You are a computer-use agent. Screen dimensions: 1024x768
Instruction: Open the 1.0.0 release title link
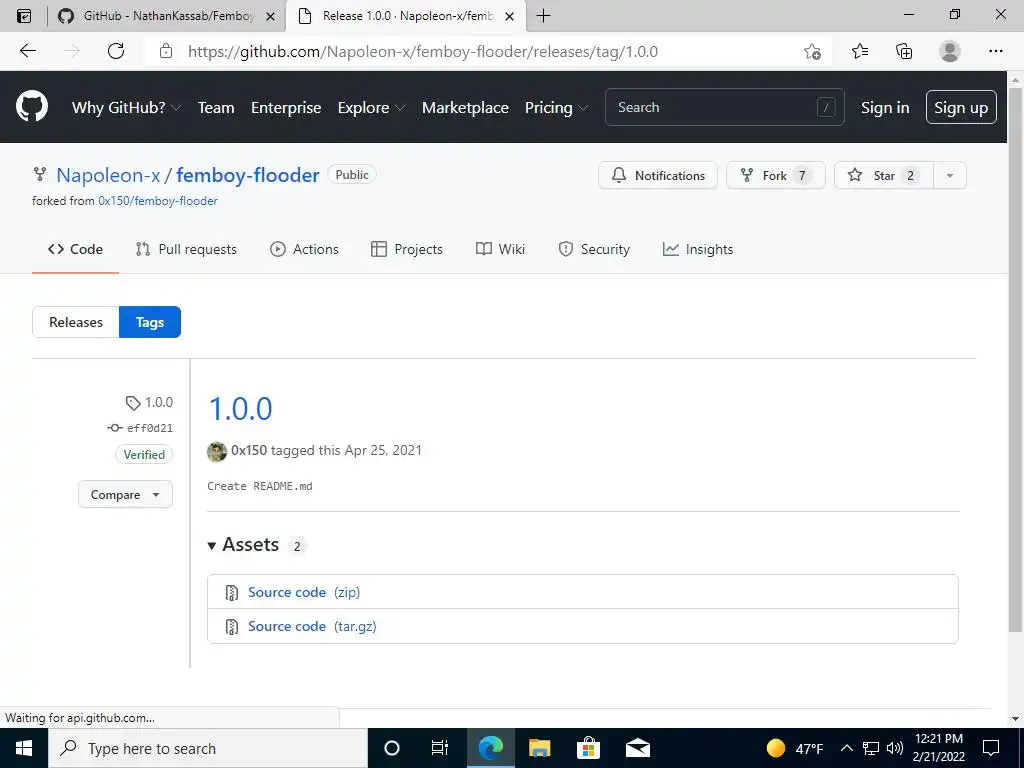(240, 409)
